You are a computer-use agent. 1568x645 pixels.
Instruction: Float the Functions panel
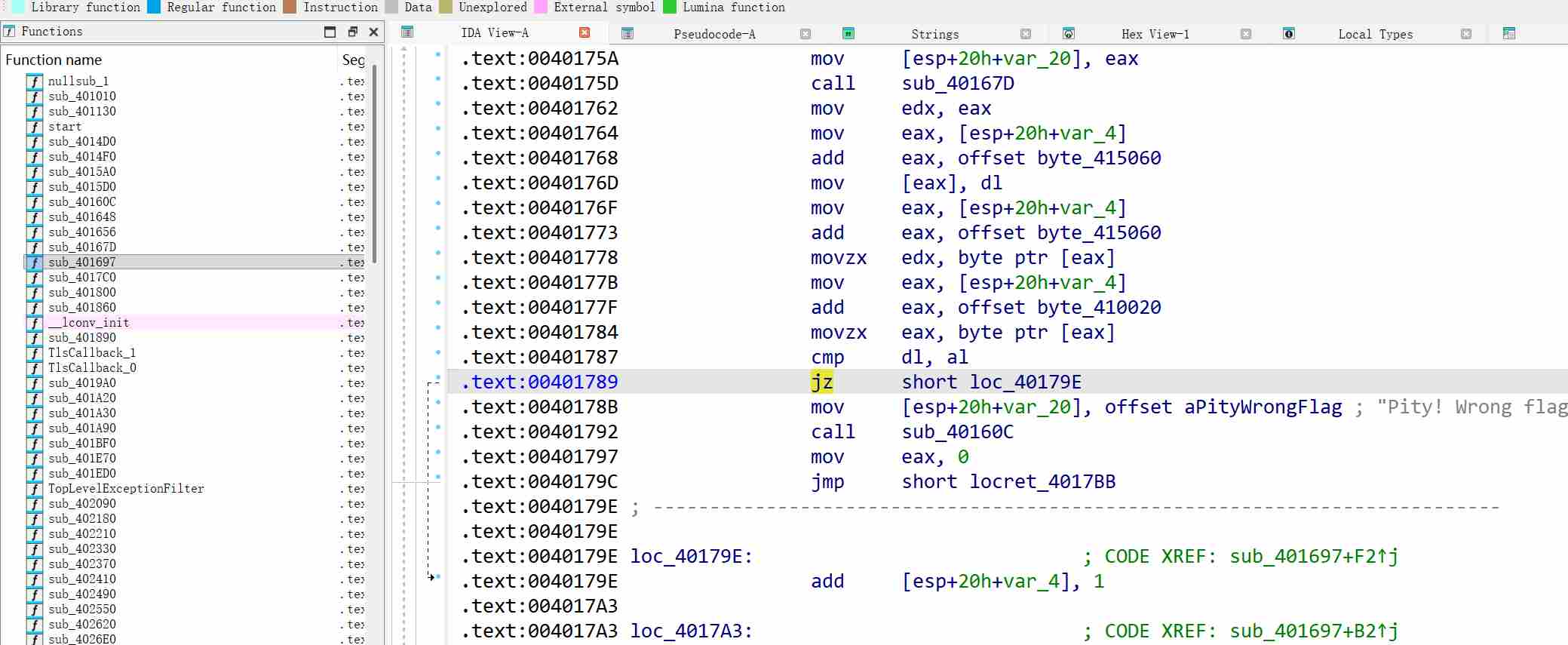tap(352, 32)
